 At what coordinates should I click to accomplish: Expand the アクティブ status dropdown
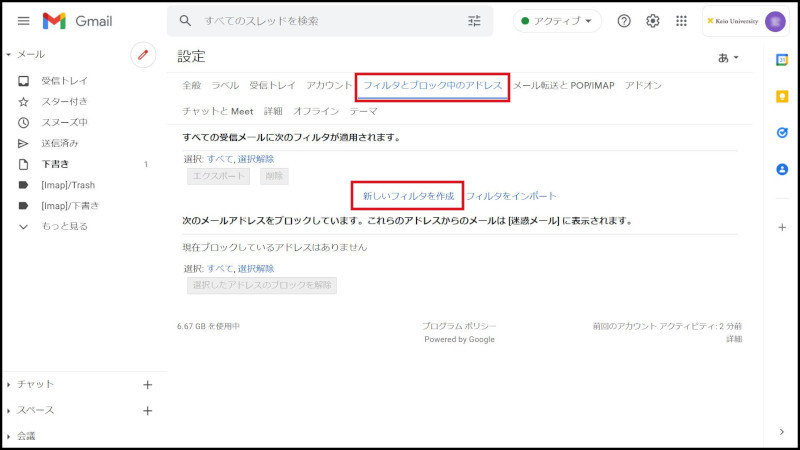coord(557,21)
